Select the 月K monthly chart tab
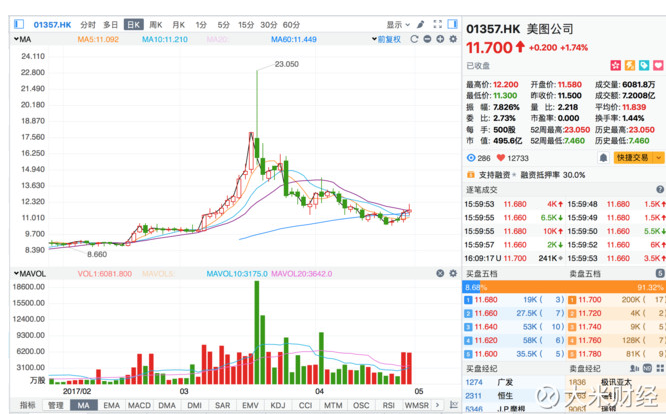 pyautogui.click(x=179, y=25)
